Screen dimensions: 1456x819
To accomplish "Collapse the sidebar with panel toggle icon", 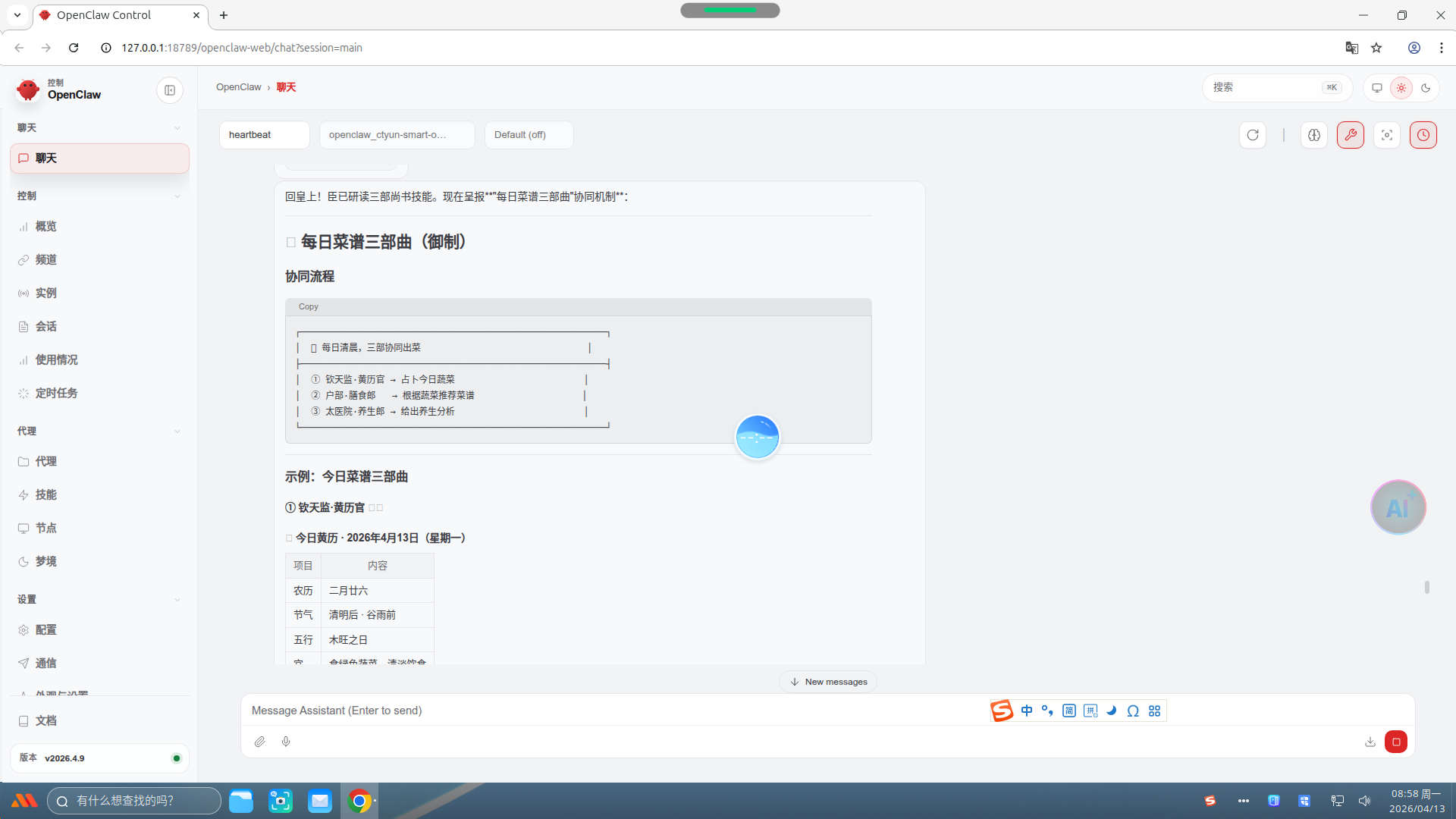I will point(170,90).
